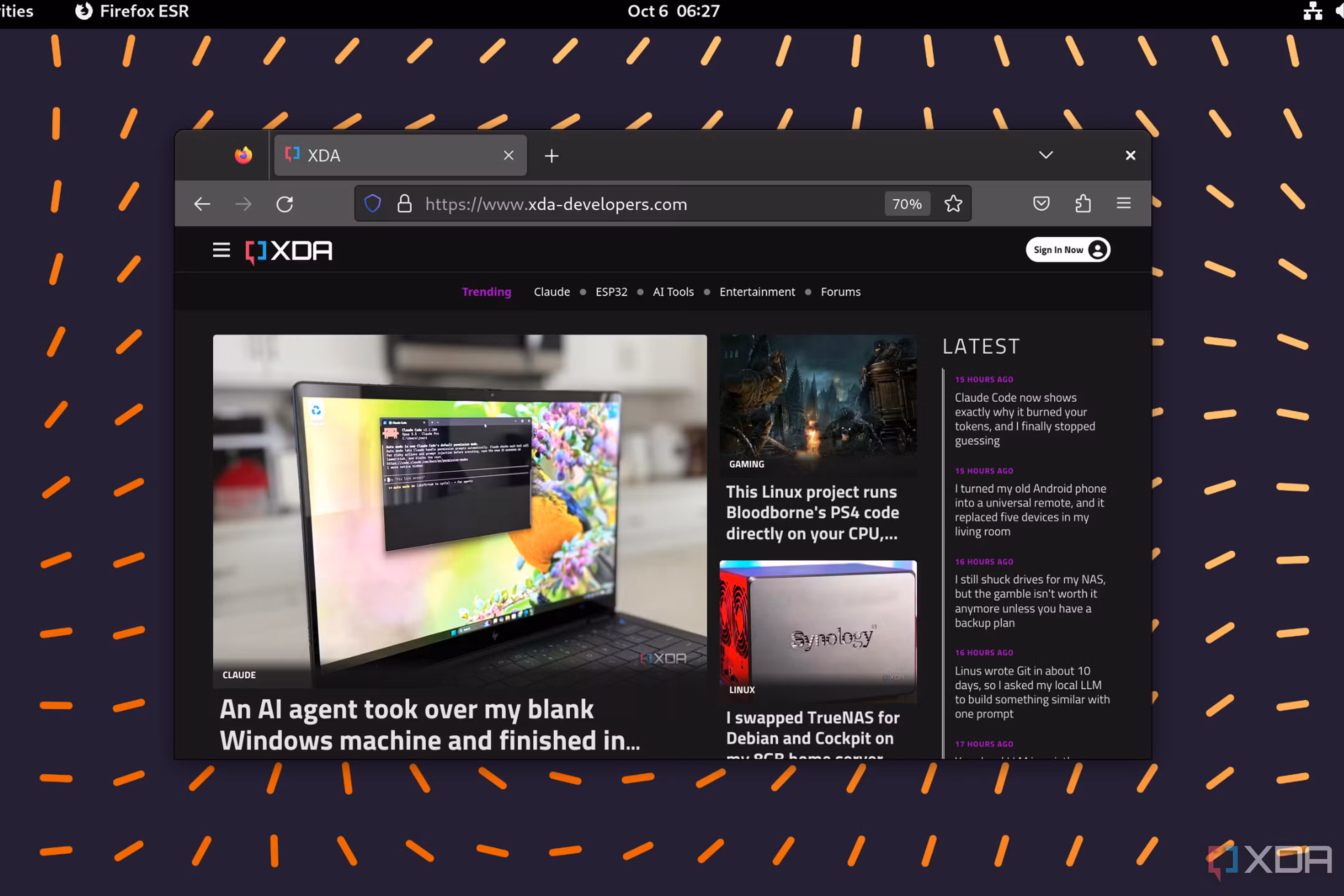Open latest story about shucking NAS drives
The image size is (1344, 896).
click(x=1030, y=601)
